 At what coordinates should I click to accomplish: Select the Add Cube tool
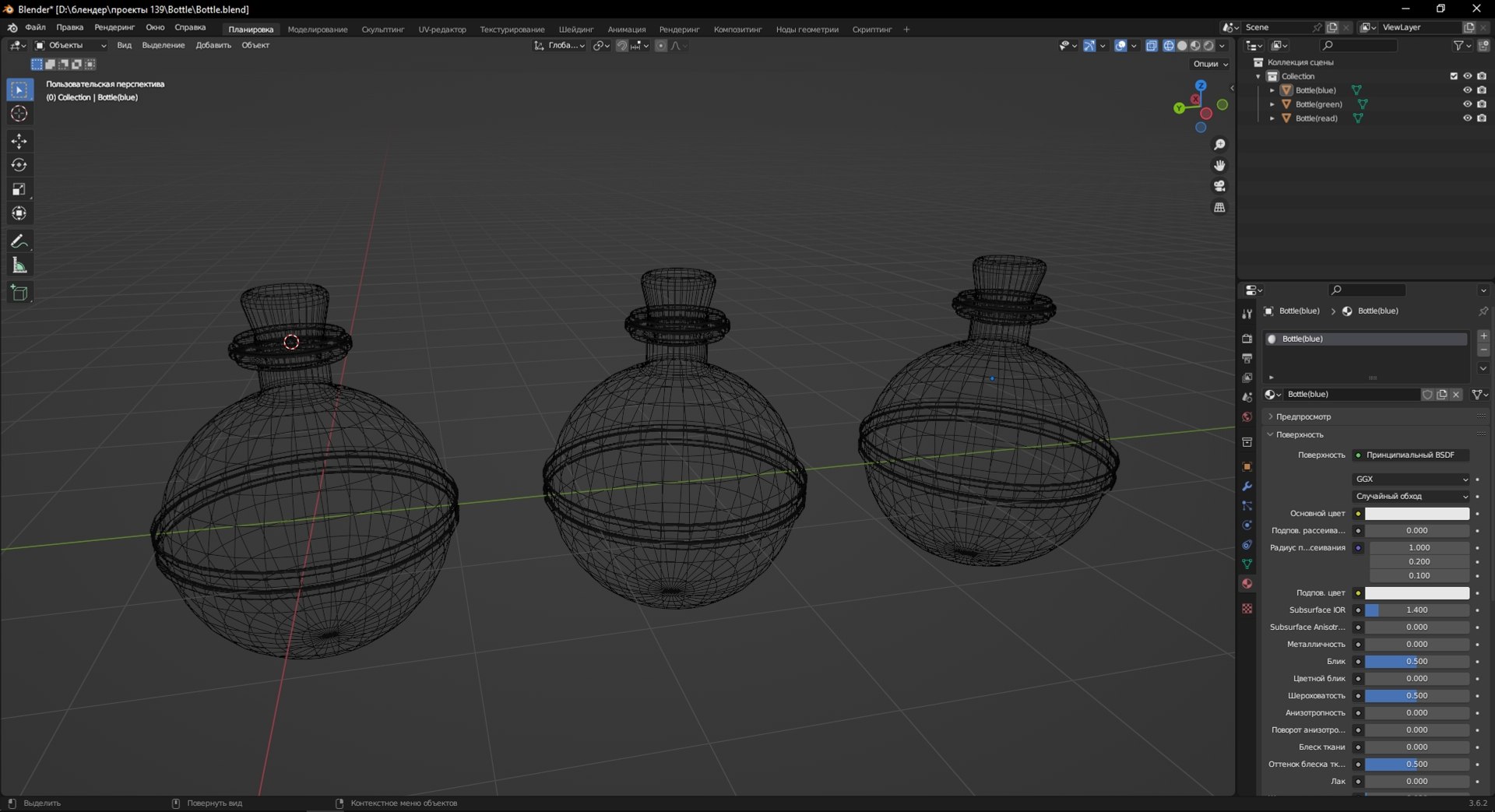19,293
